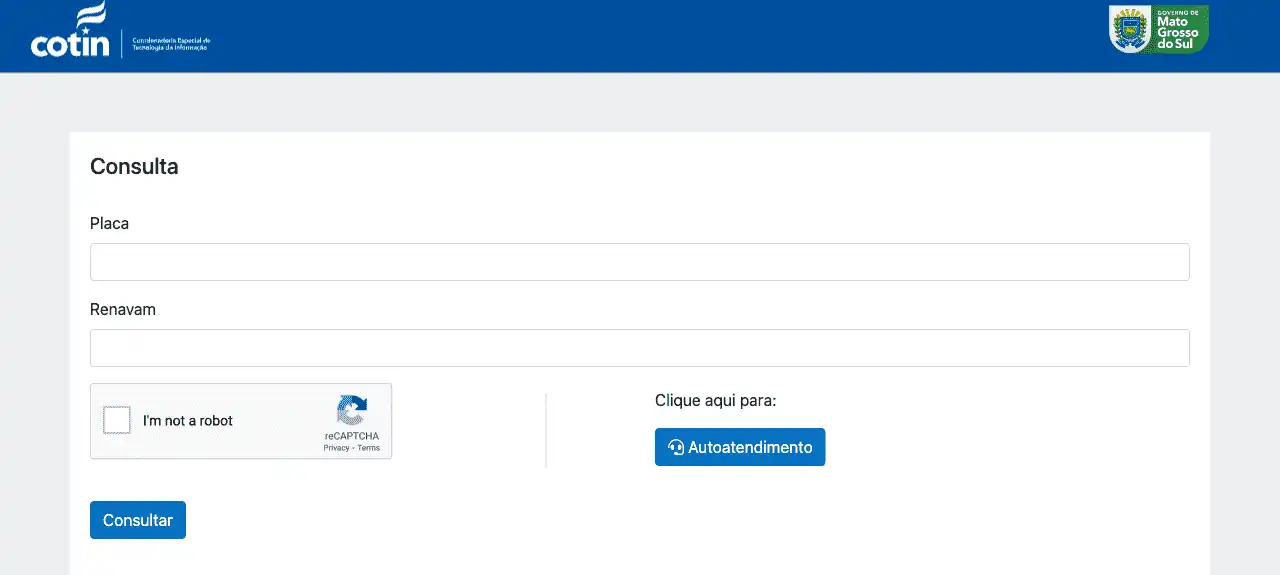Click the reCAPTCHA circular arrows logo

coord(351,411)
